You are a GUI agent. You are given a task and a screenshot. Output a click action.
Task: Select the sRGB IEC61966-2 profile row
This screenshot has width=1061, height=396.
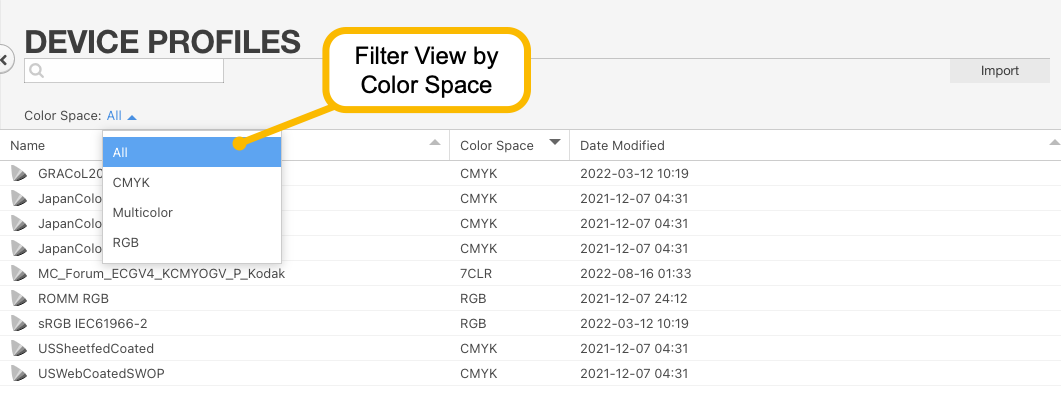point(530,324)
